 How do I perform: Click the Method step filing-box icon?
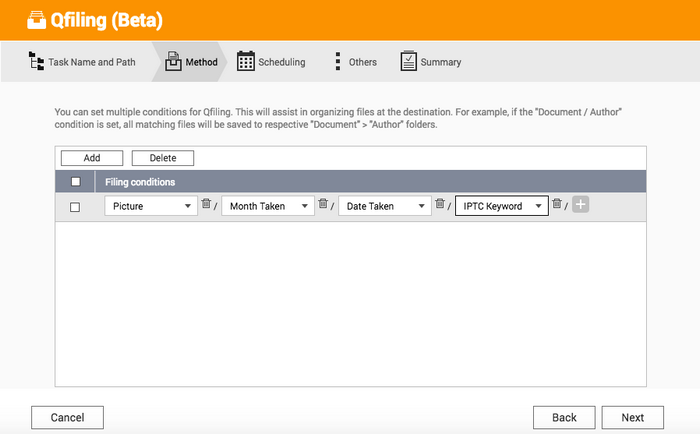pyautogui.click(x=173, y=61)
